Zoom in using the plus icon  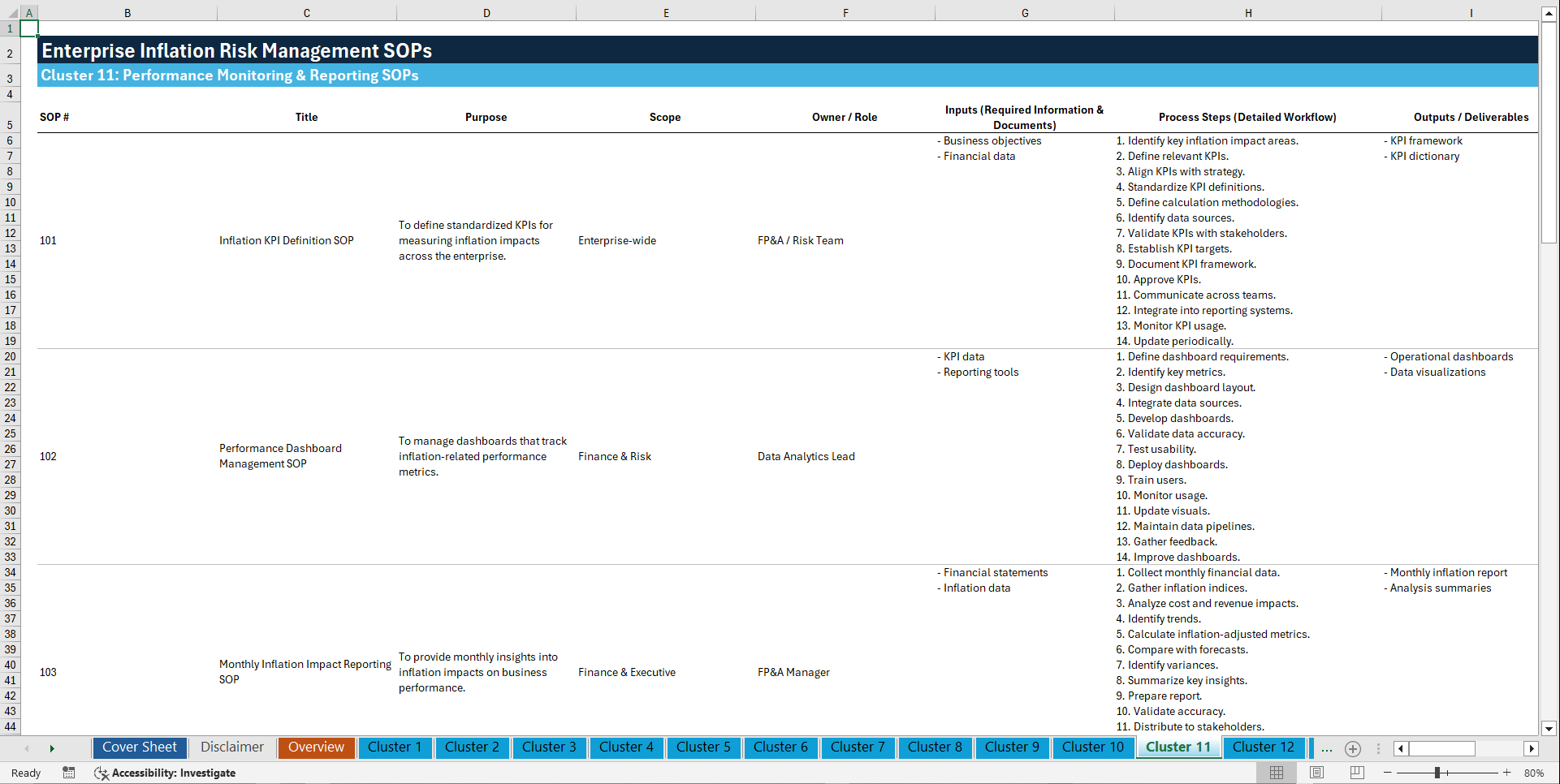click(x=1508, y=773)
